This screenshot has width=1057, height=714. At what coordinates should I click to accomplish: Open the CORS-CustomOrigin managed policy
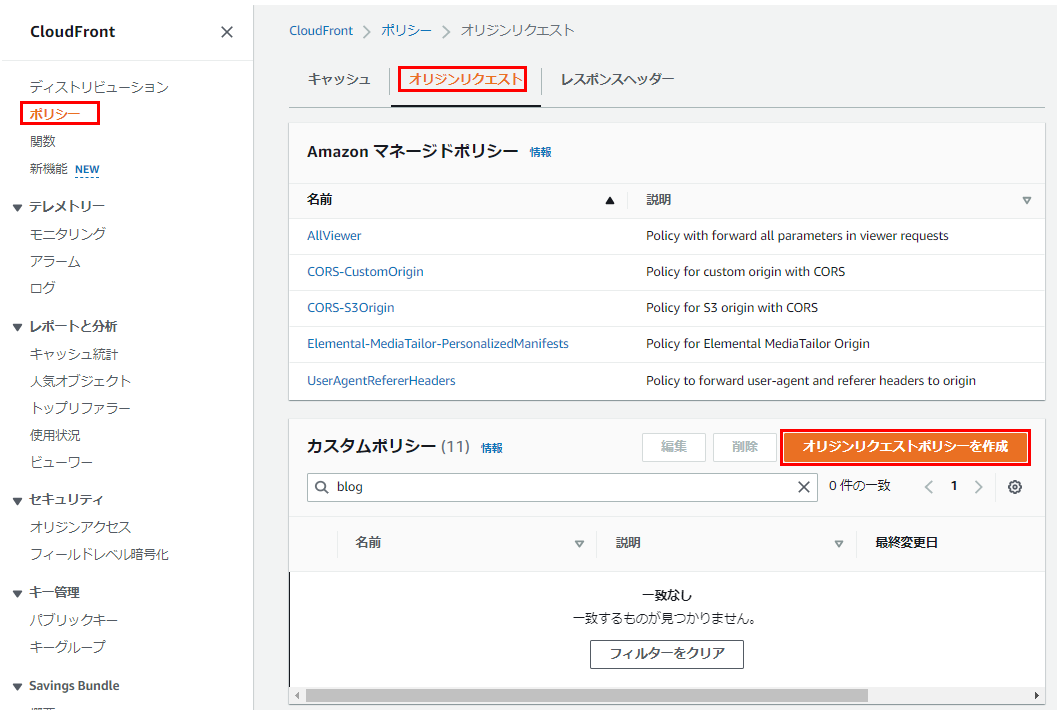point(365,272)
